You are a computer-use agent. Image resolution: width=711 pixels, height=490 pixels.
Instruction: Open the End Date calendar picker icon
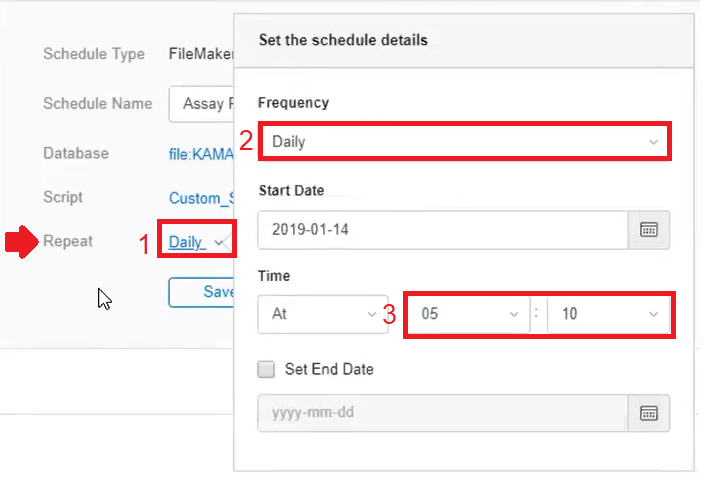click(x=649, y=413)
